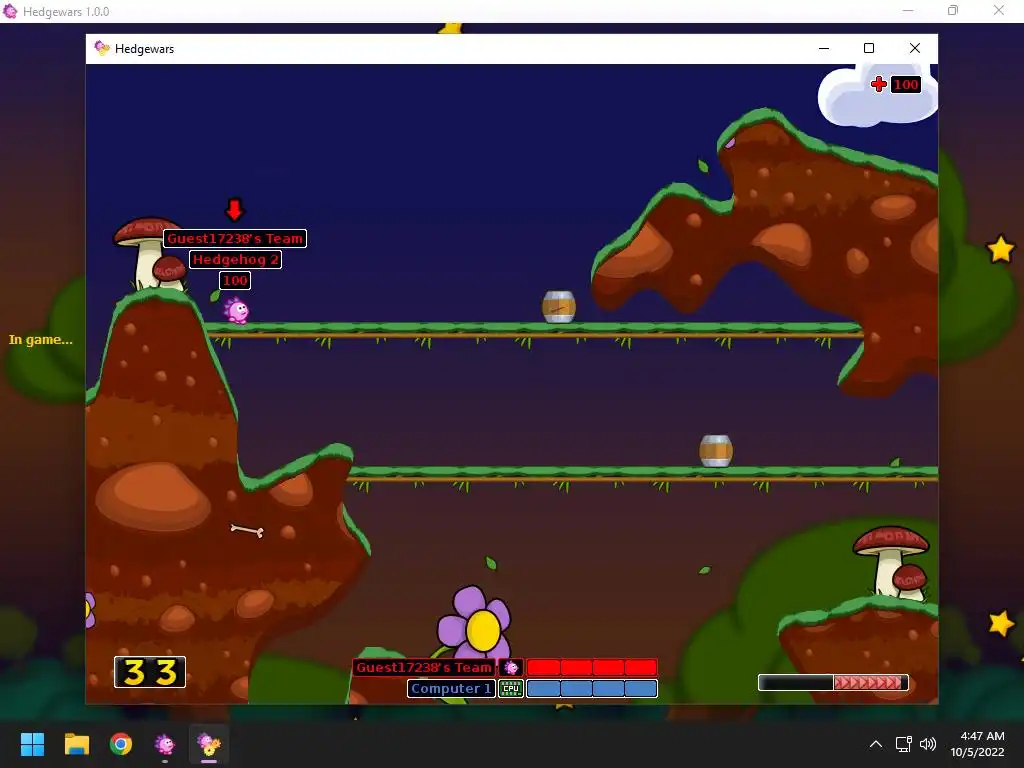Maximize the inner Hedgewars game window
This screenshot has height=768, width=1024.
point(869,48)
